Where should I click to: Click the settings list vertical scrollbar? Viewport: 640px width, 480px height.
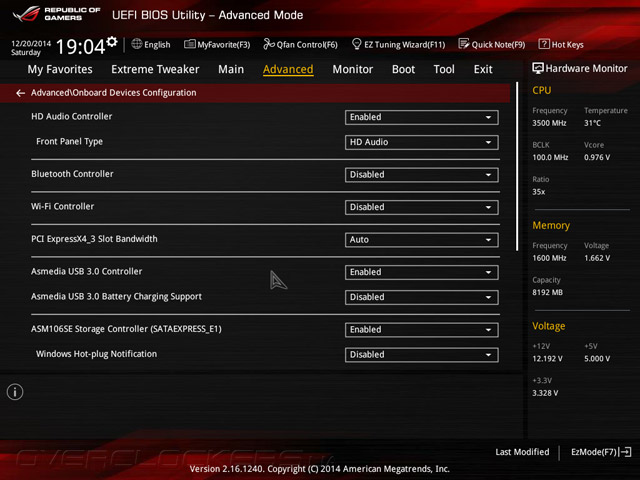(517, 167)
